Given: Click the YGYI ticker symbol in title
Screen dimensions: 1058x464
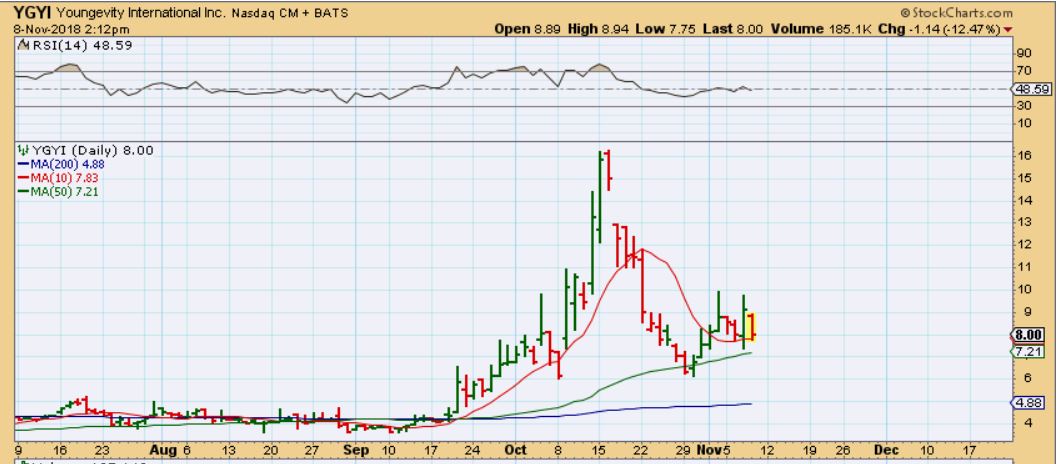Looking at the screenshot, I should point(33,13).
